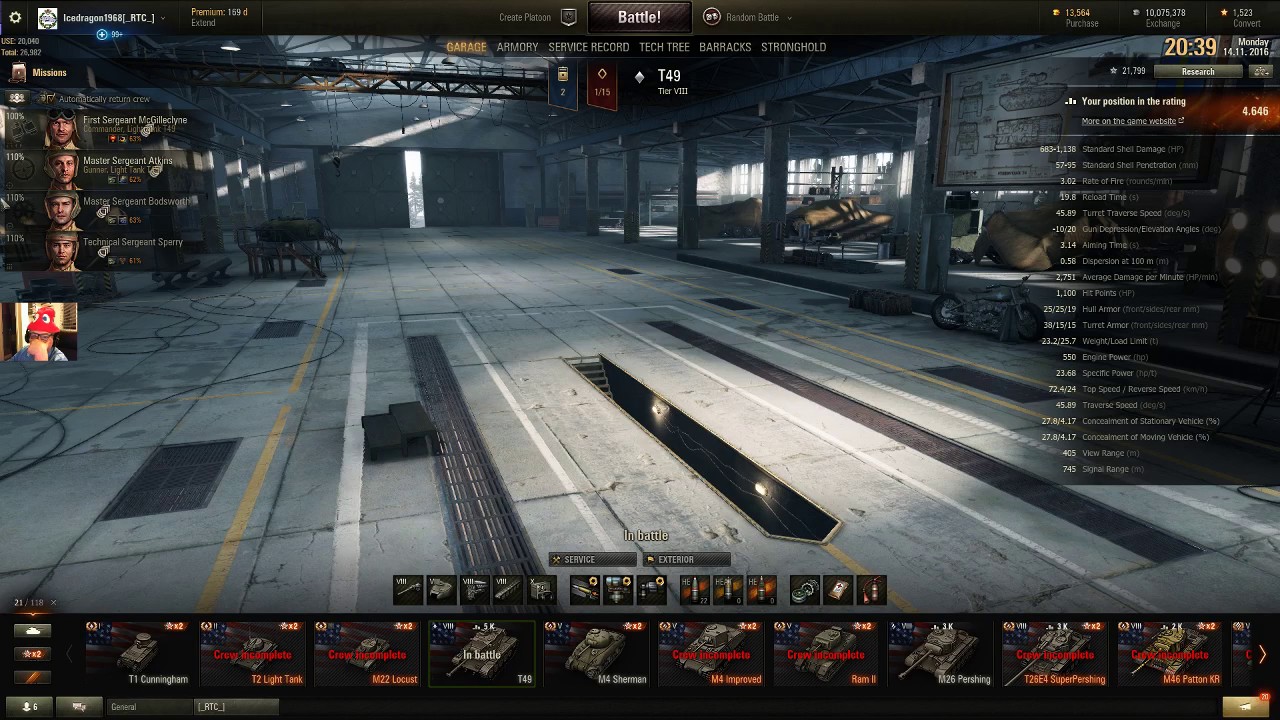This screenshot has width=1280, height=720.
Task: Switch to the GARAGE tab
Action: point(466,47)
